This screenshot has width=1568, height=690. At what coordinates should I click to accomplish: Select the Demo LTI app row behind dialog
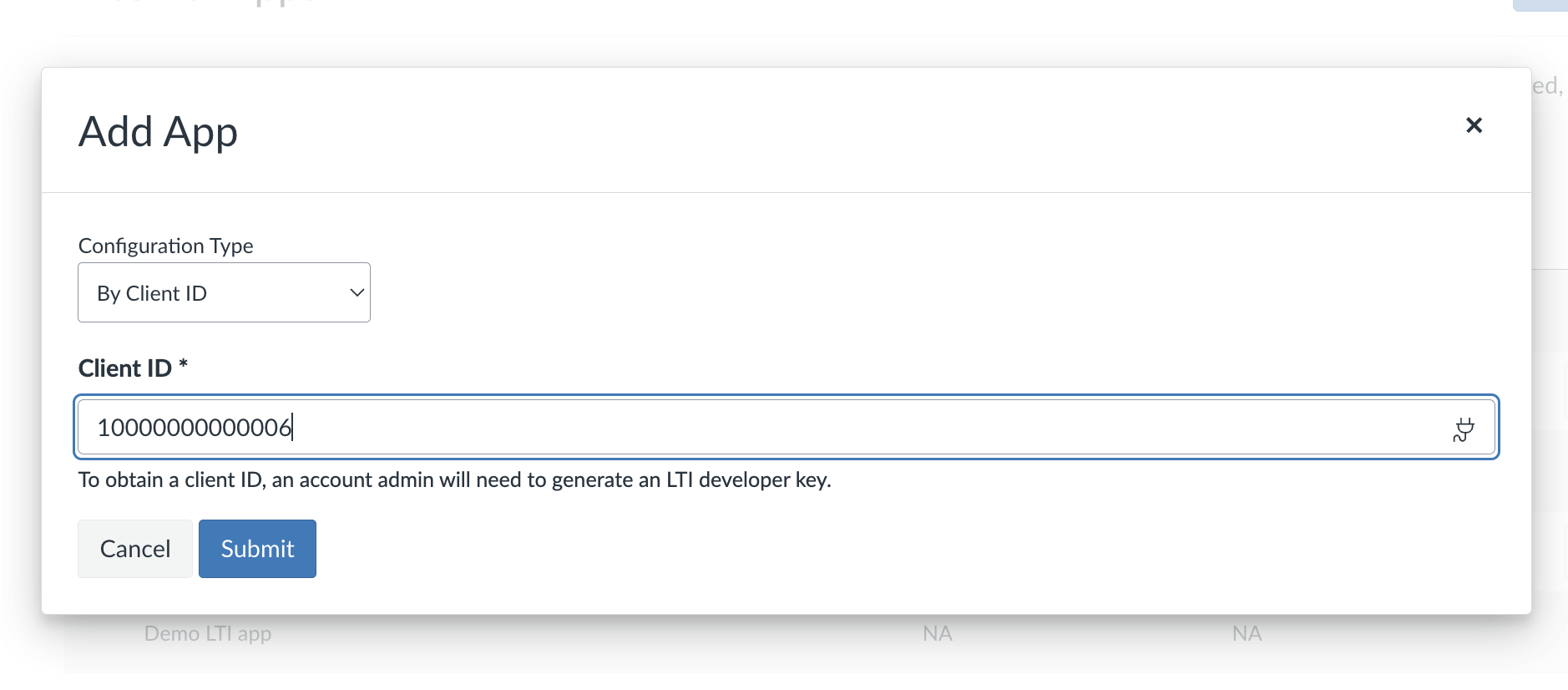click(x=207, y=634)
